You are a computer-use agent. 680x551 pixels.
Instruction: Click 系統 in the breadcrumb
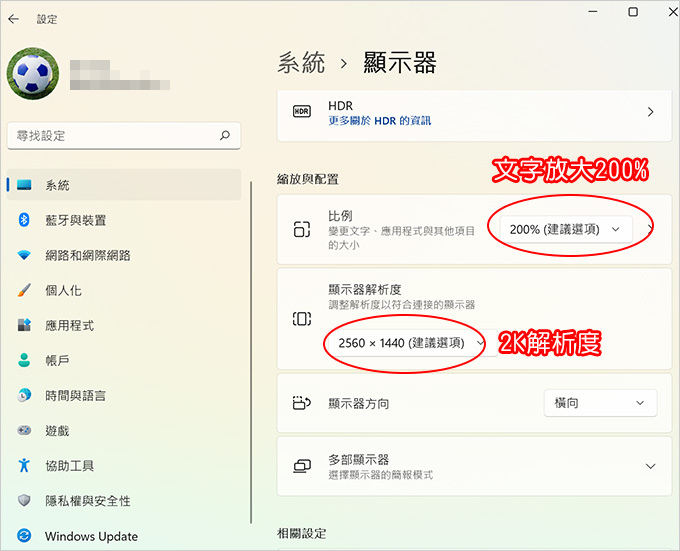[x=301, y=63]
